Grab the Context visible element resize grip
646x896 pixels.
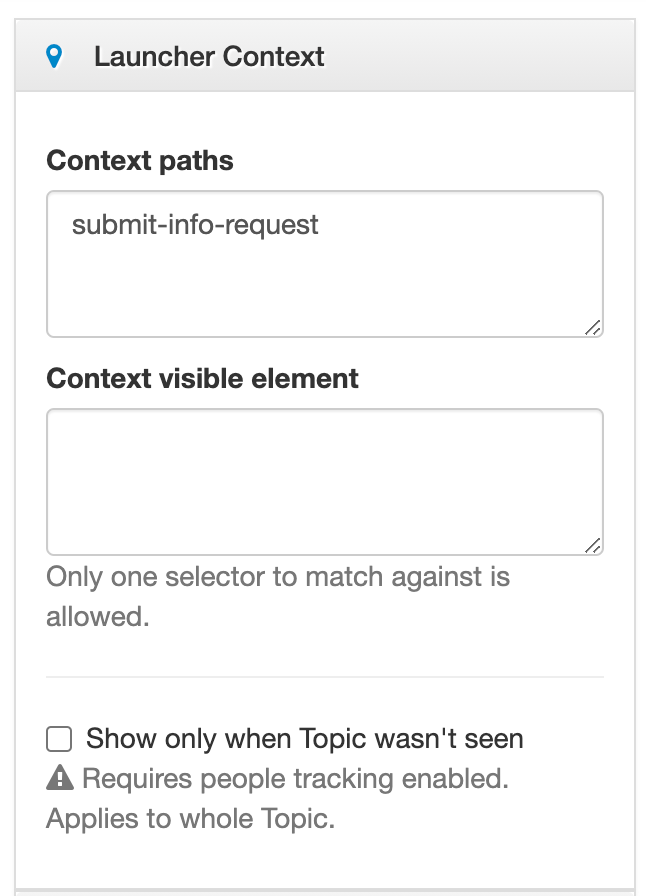coord(593,546)
